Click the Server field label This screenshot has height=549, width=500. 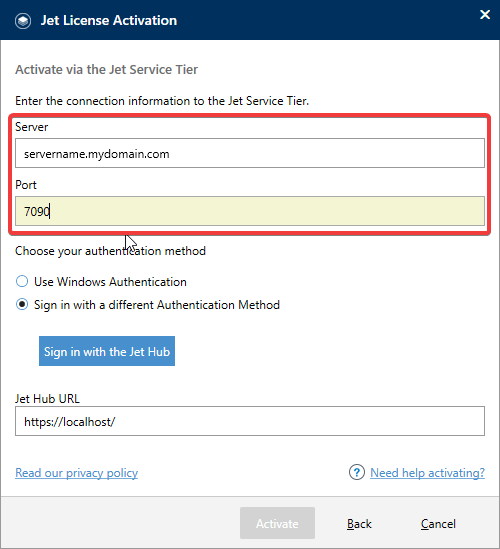(32, 127)
